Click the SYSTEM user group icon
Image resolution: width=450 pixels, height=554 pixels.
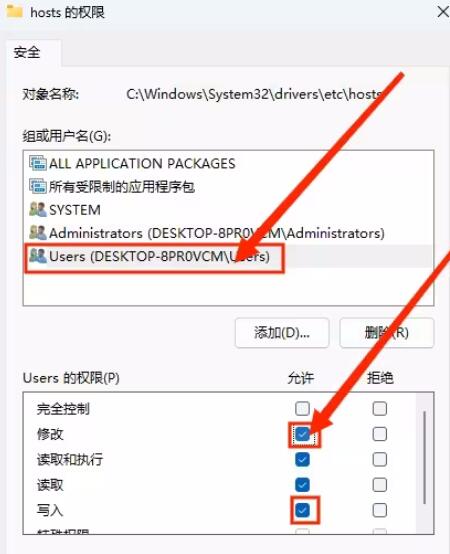(37, 210)
